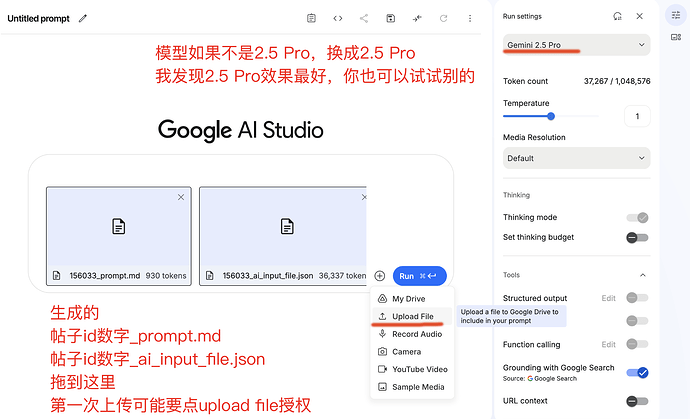Screen dimensions: 690x419
Task: Reset run settings to default icon
Action: (617, 16)
